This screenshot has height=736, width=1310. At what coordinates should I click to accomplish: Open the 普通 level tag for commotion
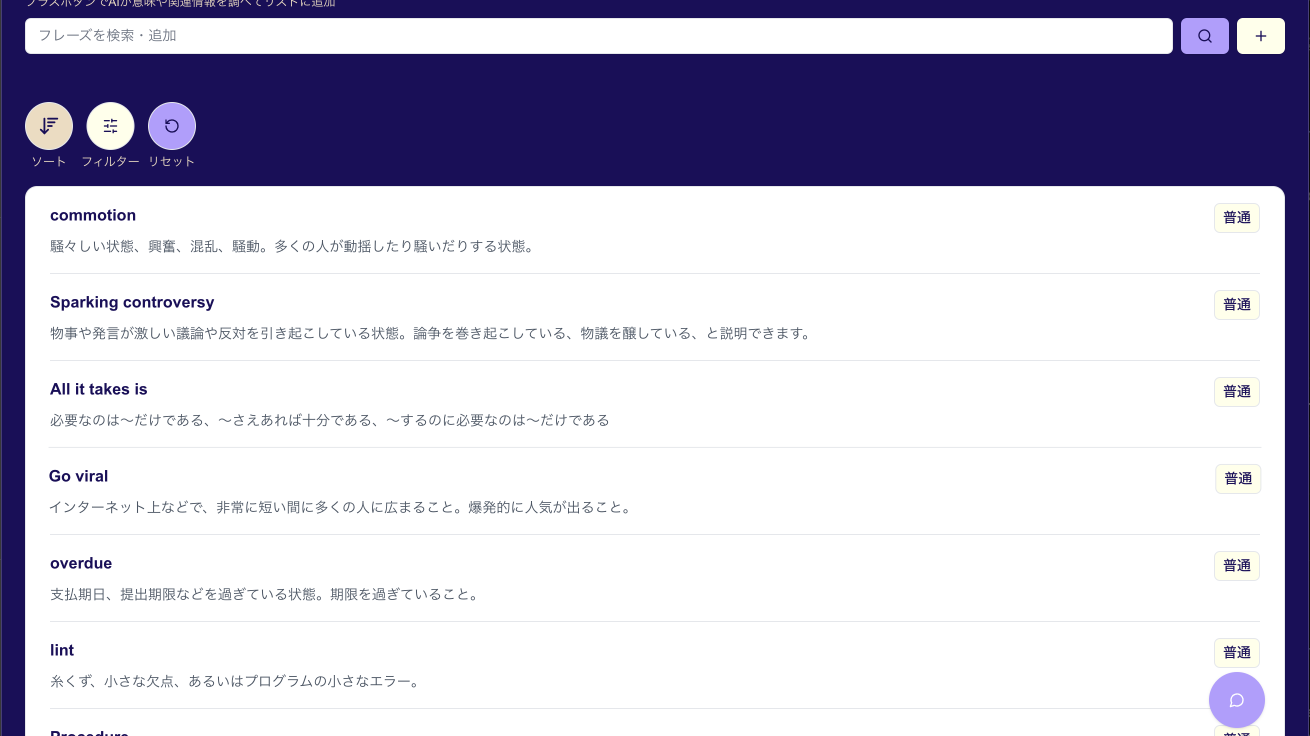(1237, 218)
